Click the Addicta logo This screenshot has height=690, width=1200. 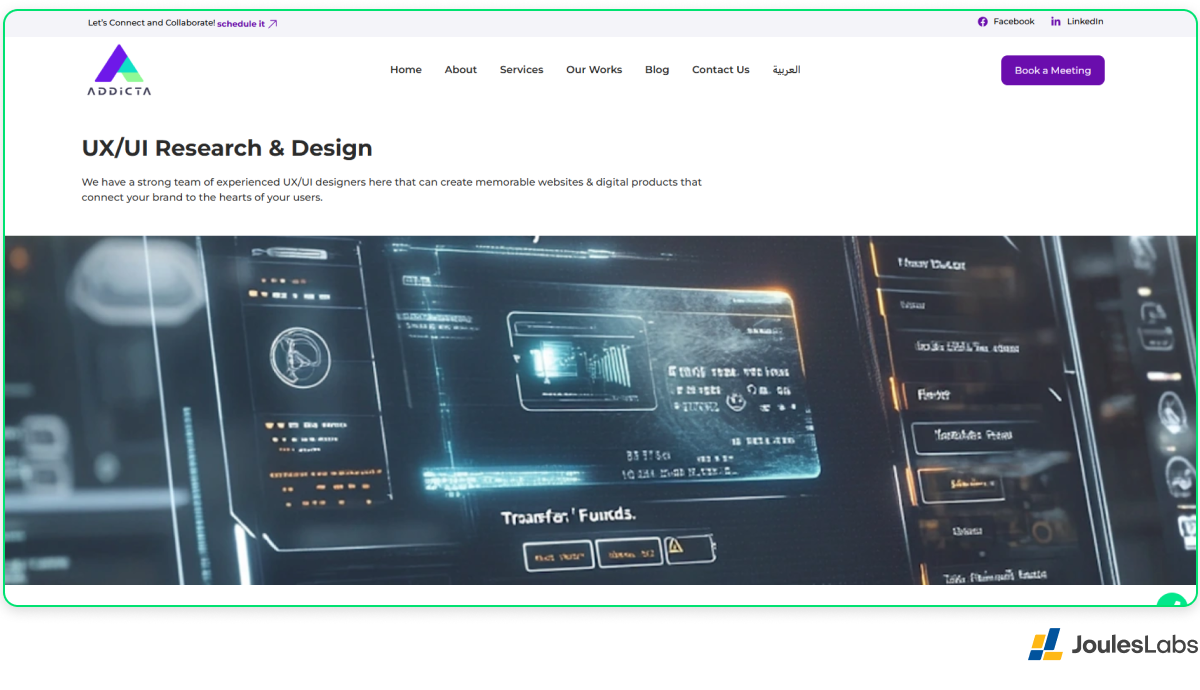(x=119, y=70)
